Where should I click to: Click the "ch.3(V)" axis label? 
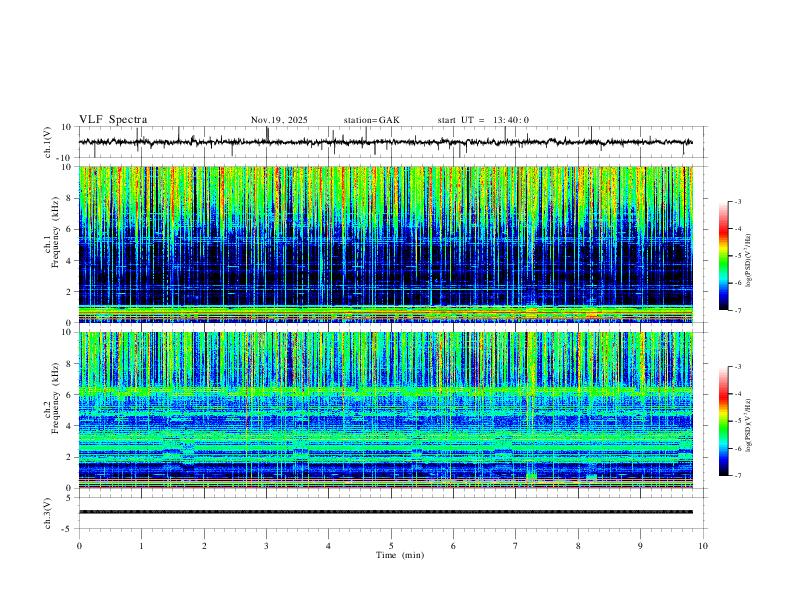[x=48, y=513]
